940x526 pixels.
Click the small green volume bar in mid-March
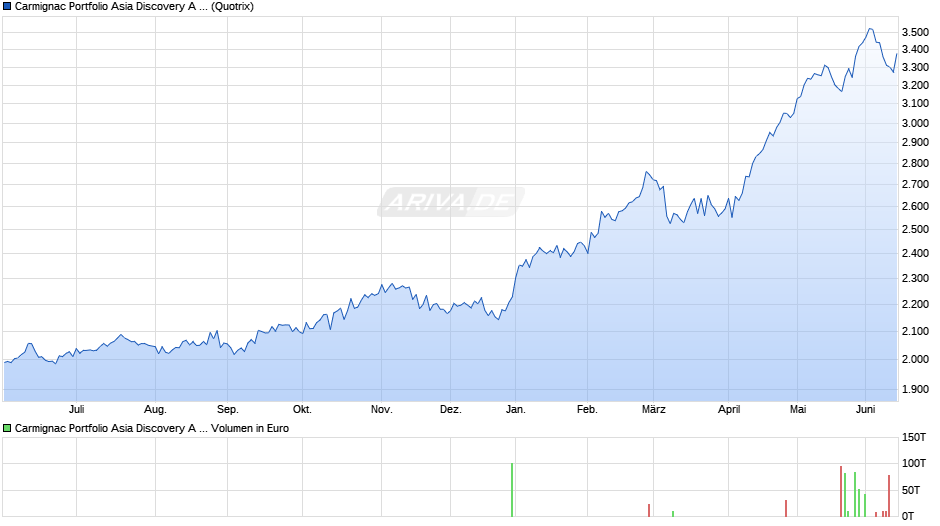coord(673,514)
